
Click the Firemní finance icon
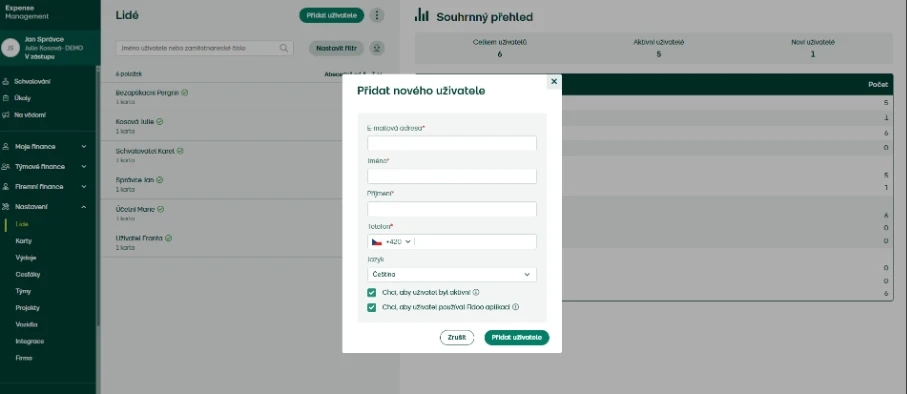pyautogui.click(x=6, y=187)
